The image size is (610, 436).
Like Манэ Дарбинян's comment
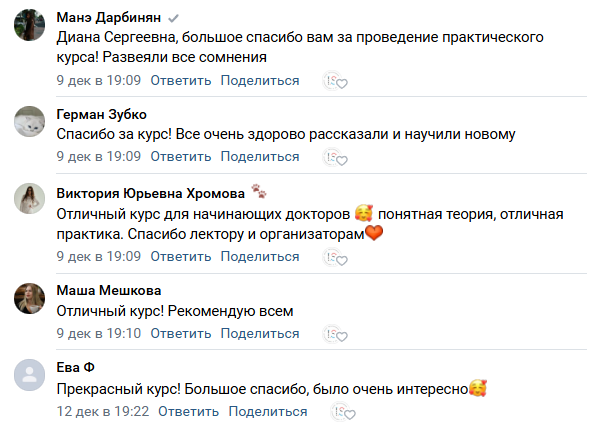tap(334, 80)
